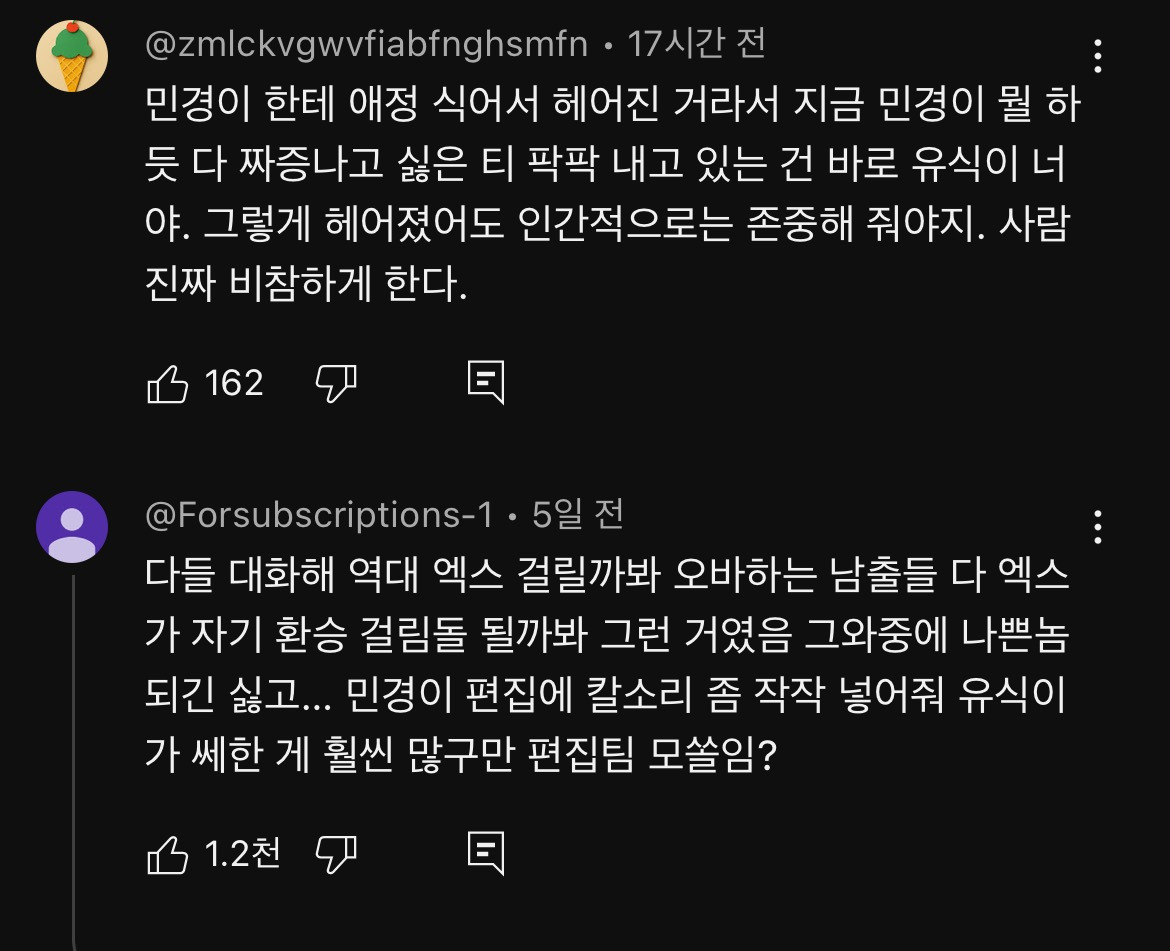Like the comment by @zmlckvgwvfiabfnghsmfn
The height and width of the screenshot is (951, 1170).
click(x=168, y=383)
